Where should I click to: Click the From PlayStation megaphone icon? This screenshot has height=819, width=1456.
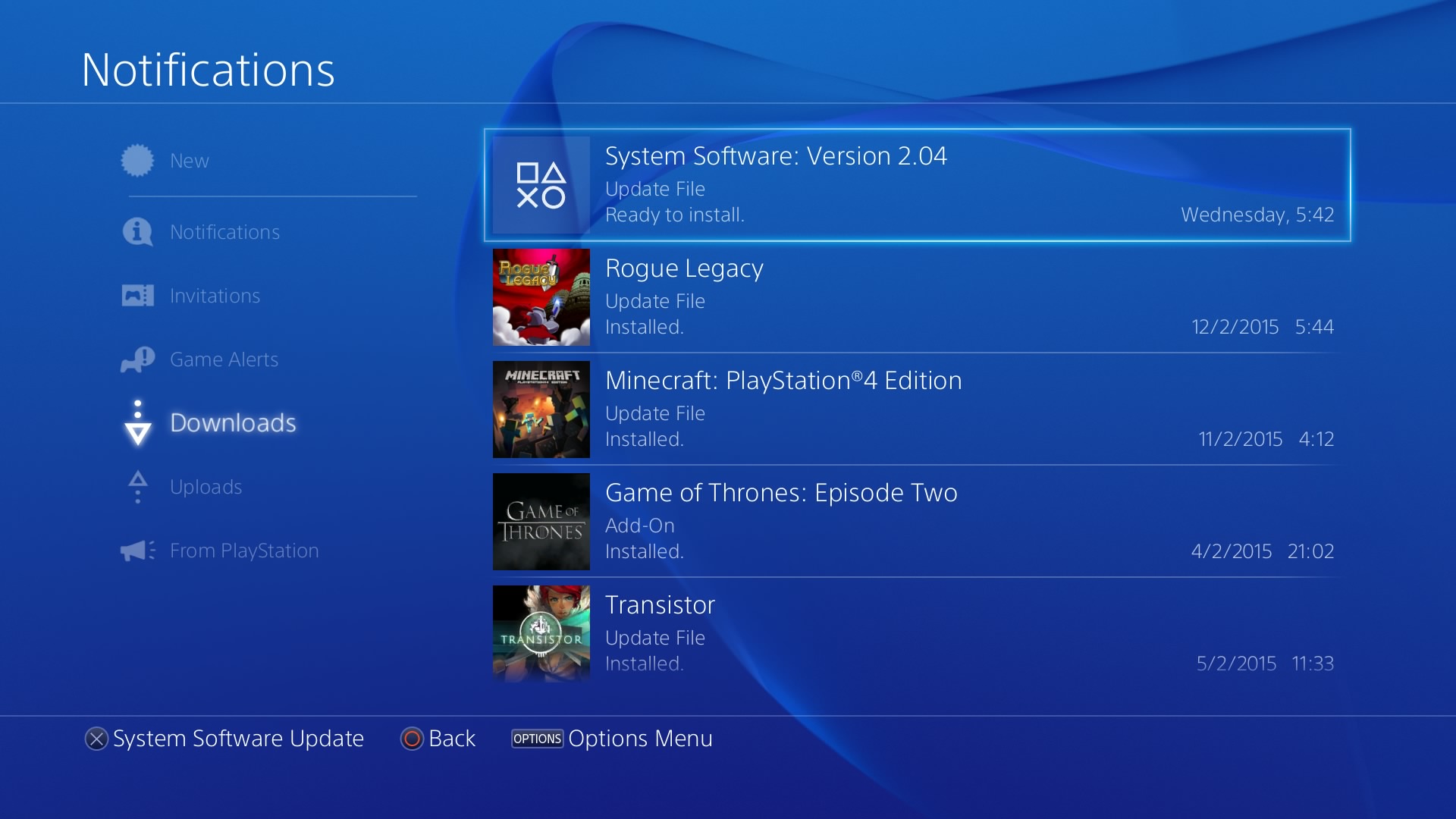point(137,551)
